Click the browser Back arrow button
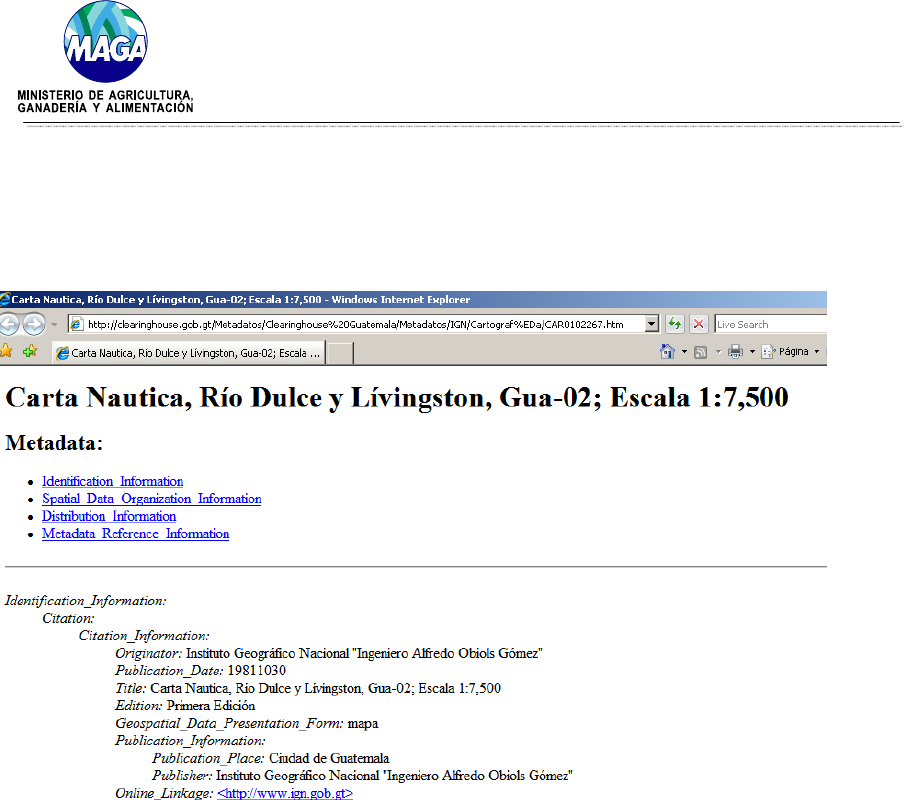 8,324
